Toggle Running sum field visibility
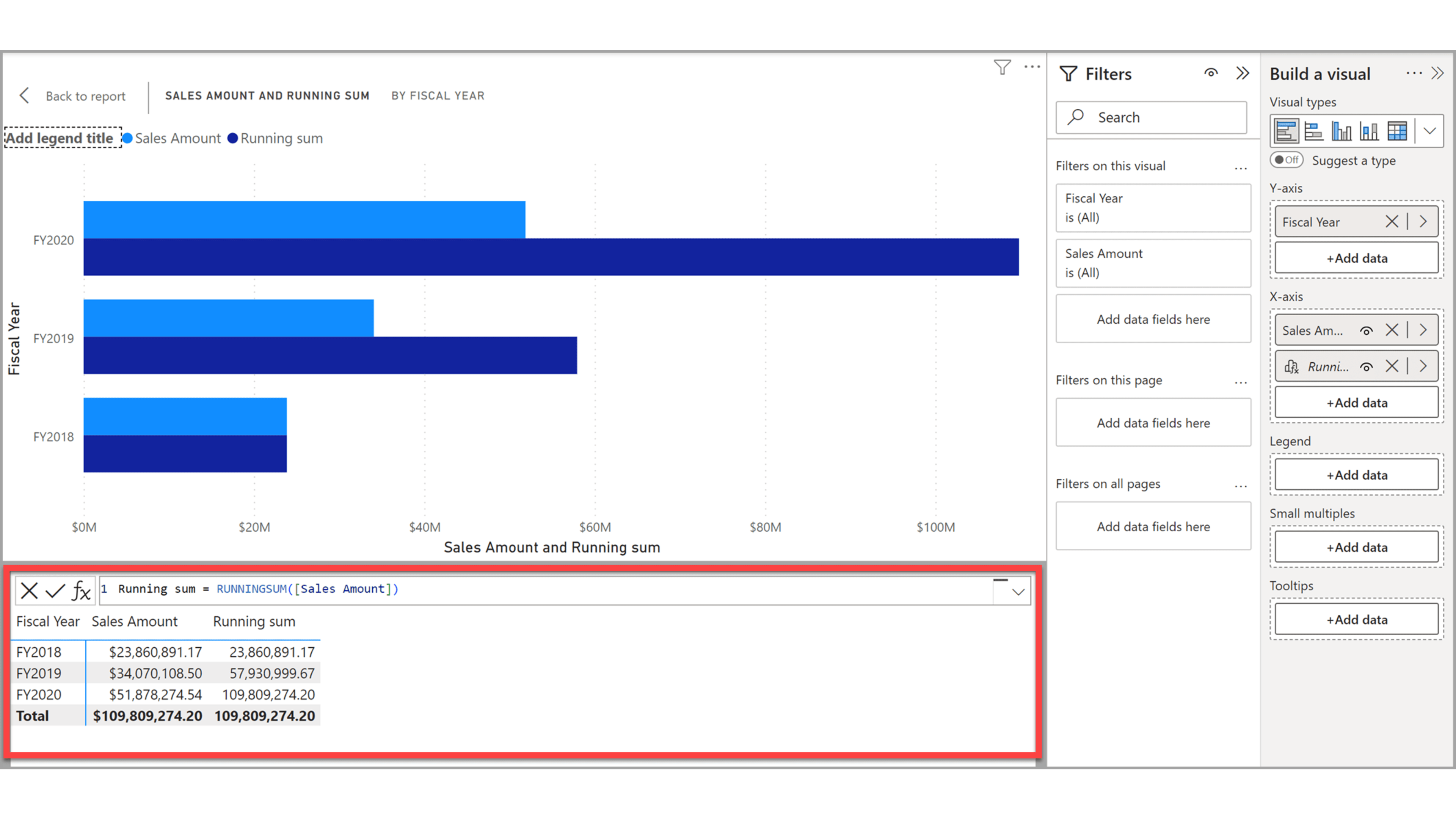The width and height of the screenshot is (1456, 819). click(x=1366, y=366)
